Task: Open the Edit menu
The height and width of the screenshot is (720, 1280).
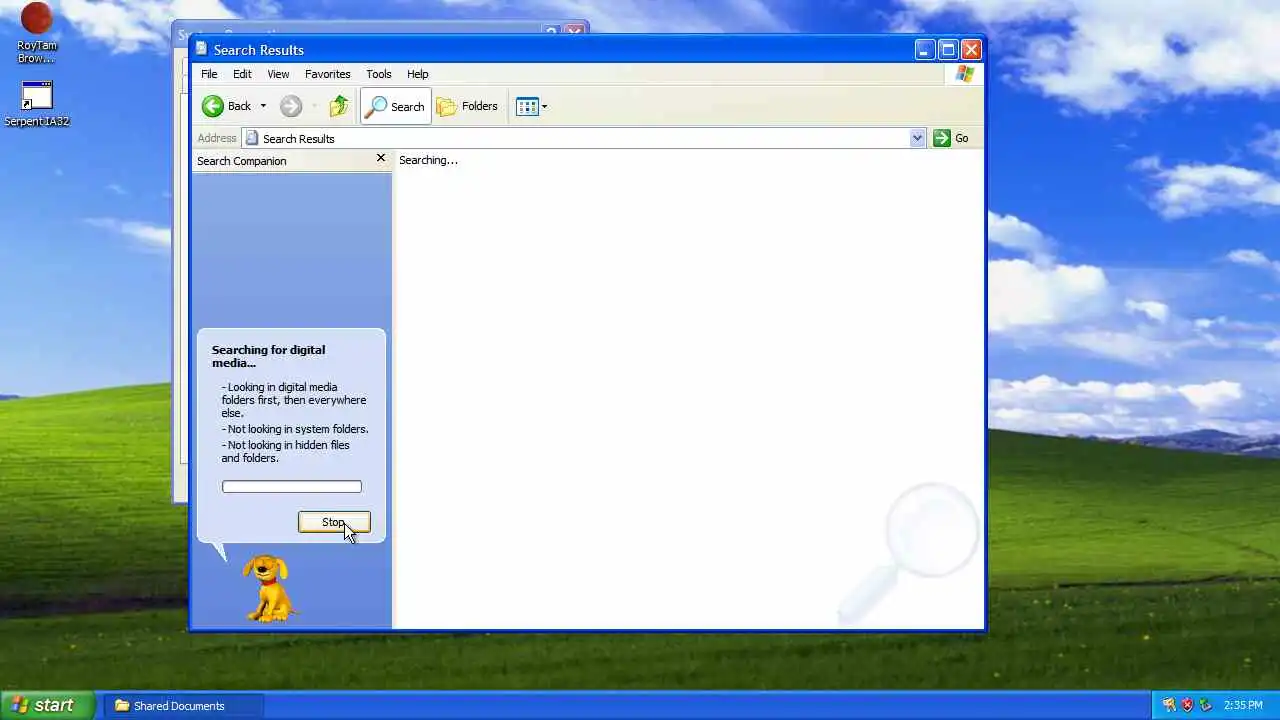Action: click(x=242, y=74)
